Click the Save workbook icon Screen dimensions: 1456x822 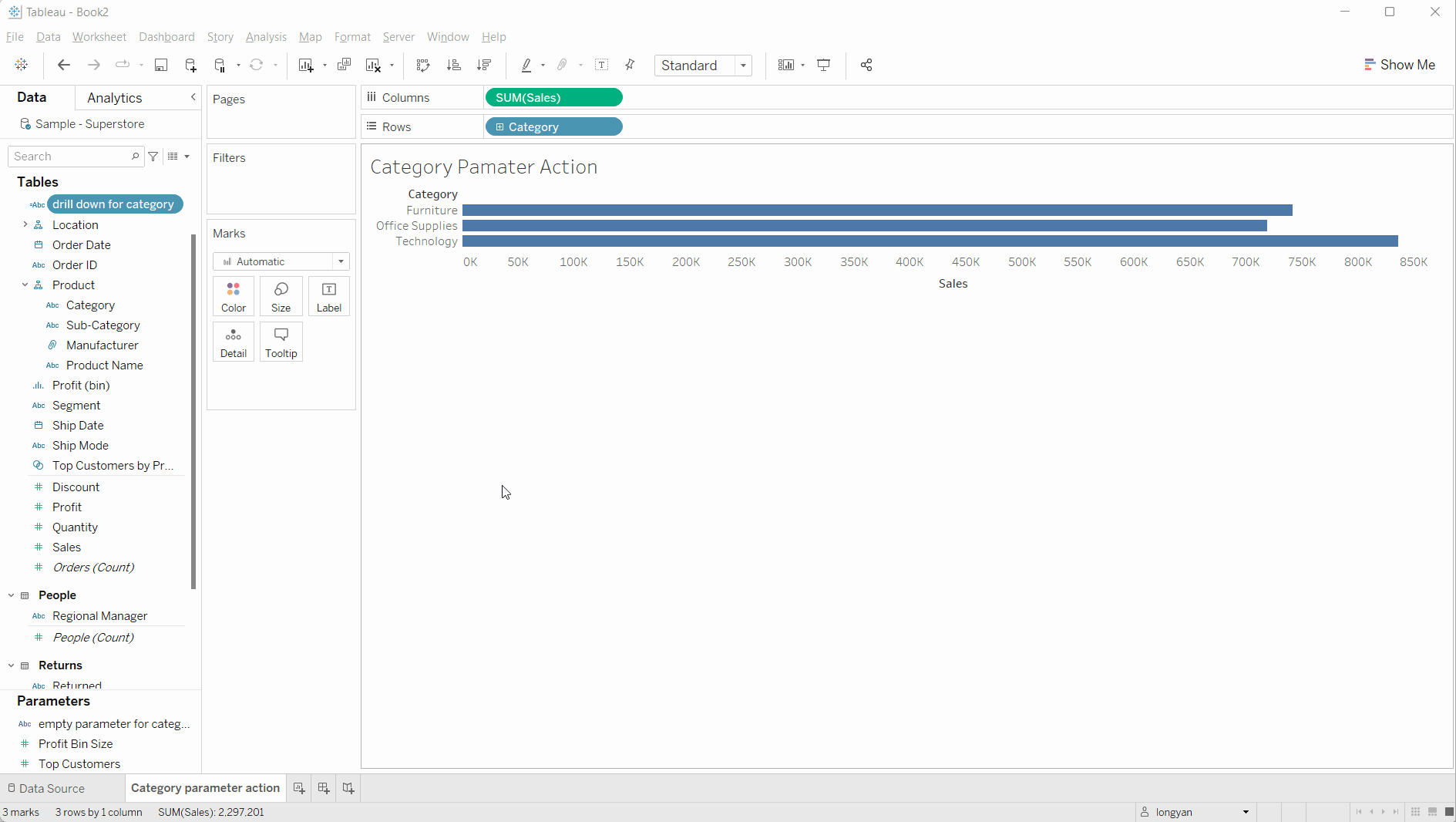pos(161,65)
